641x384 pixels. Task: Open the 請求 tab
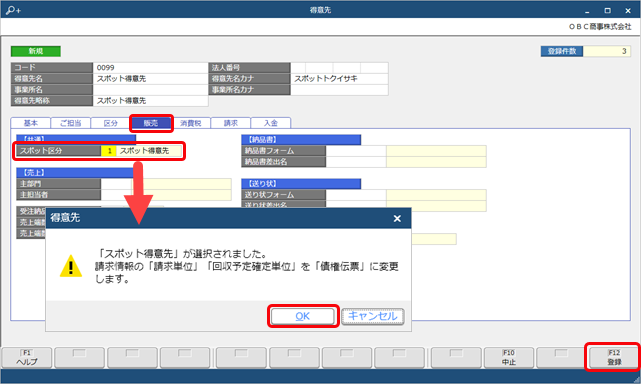point(231,123)
